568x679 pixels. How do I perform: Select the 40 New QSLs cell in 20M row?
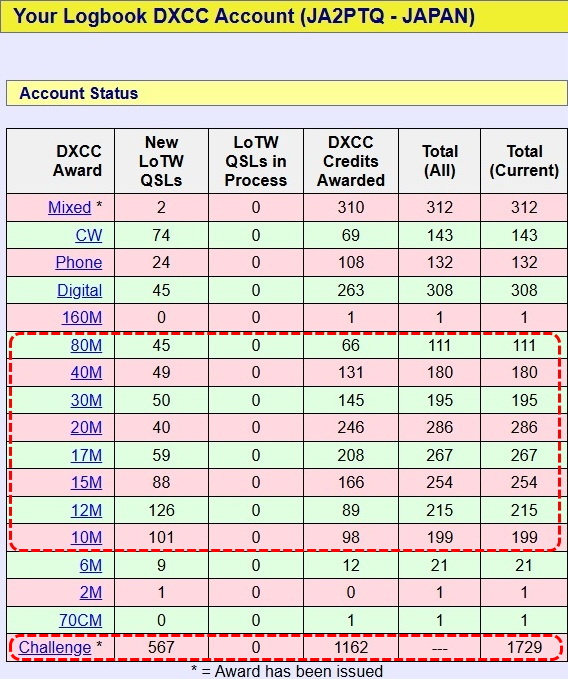(x=161, y=427)
